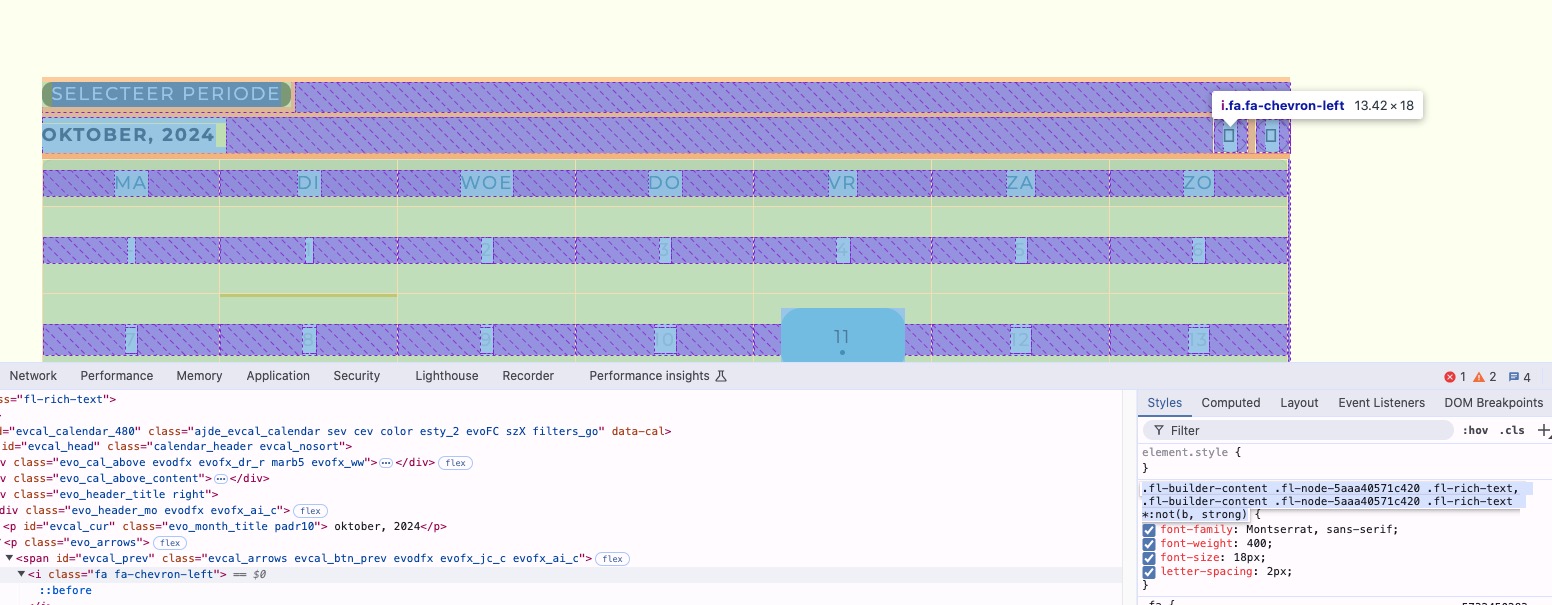Toggle the :hov element state panel

tap(1475, 431)
